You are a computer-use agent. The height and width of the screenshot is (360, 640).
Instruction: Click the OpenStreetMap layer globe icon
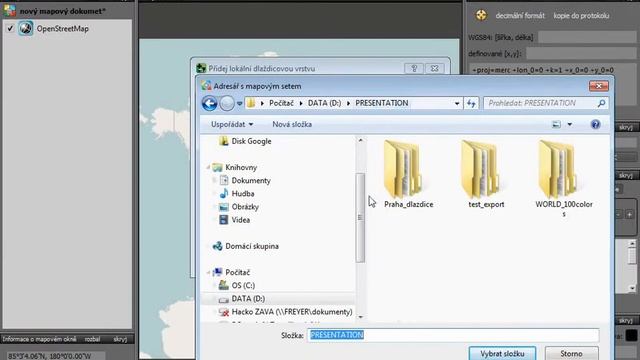point(25,29)
